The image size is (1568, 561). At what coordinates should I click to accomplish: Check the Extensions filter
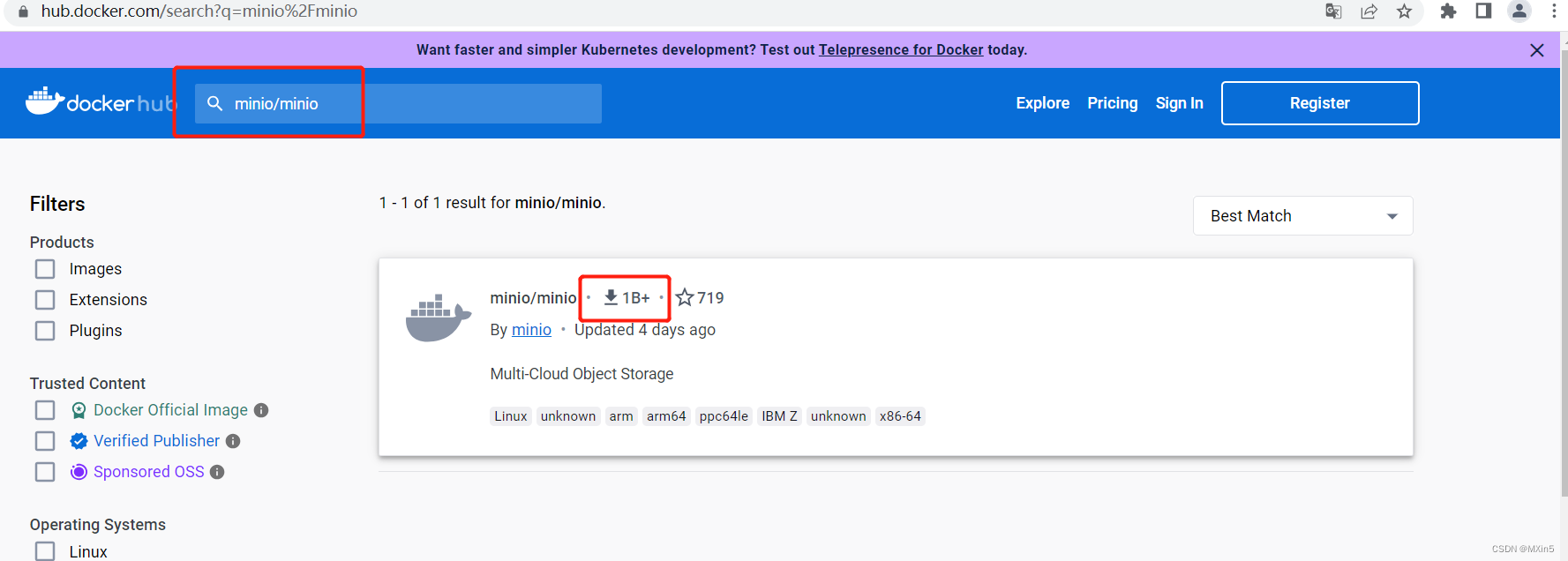[x=45, y=300]
